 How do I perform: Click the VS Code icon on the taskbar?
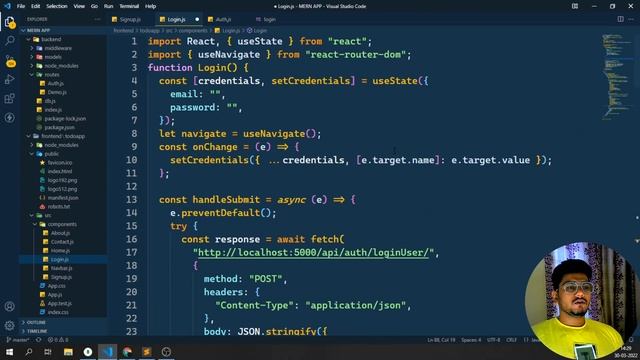[x=107, y=352]
